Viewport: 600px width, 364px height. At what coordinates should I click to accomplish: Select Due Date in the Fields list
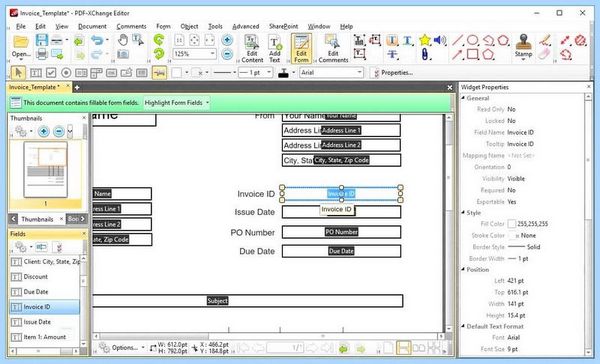(36, 292)
